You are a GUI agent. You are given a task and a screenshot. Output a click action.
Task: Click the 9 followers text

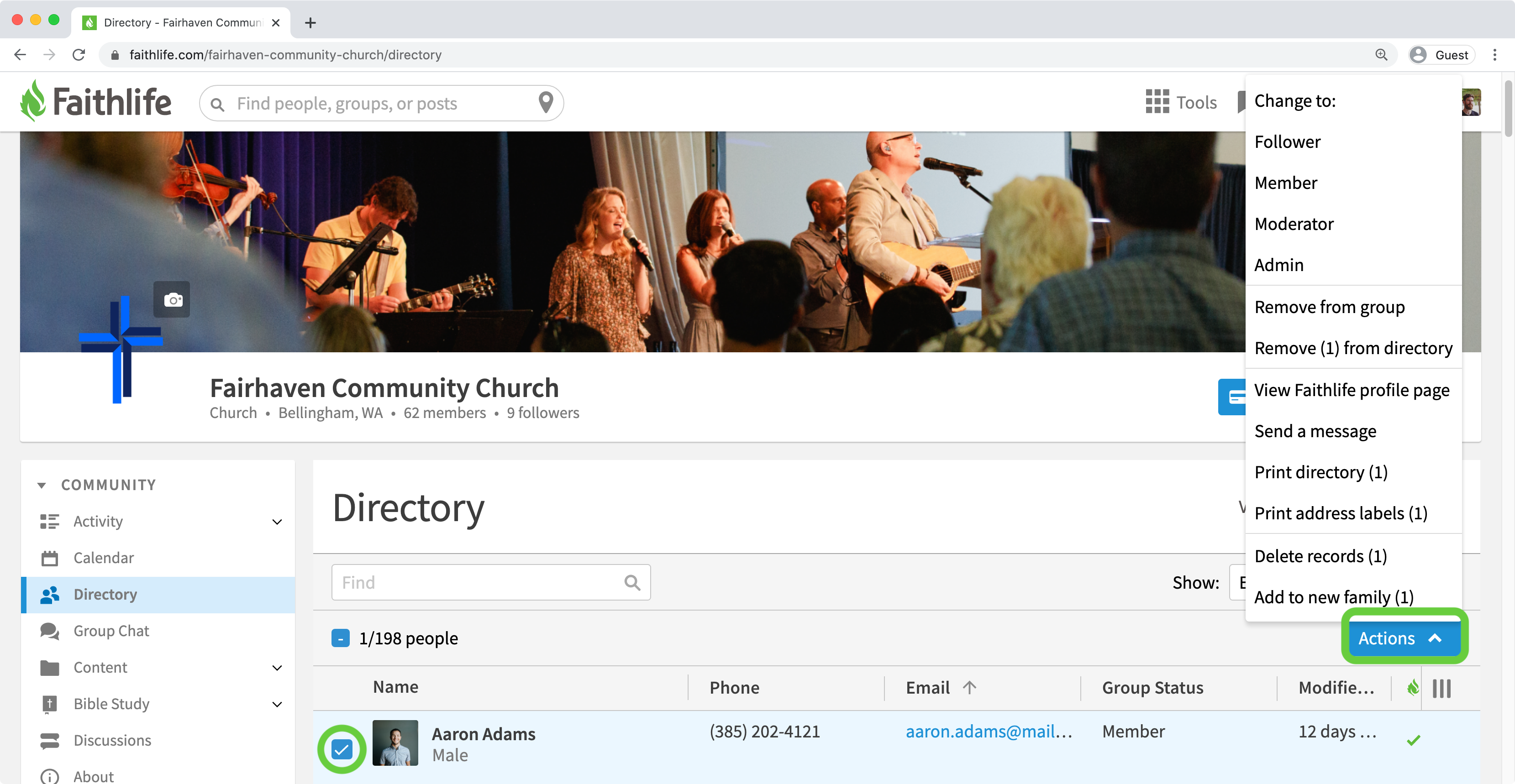point(543,413)
